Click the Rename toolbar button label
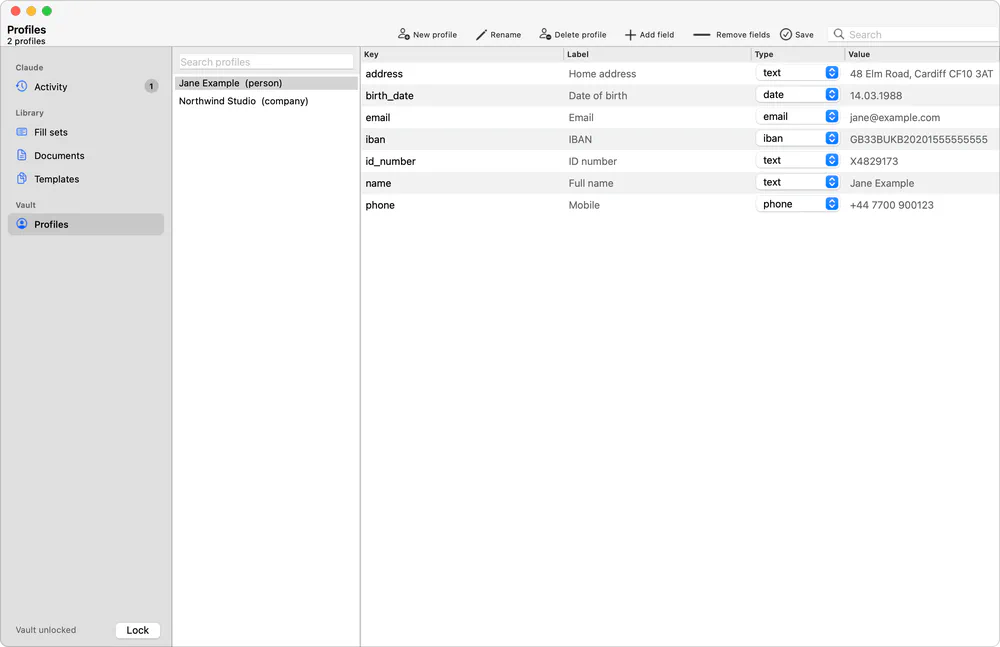 (506, 34)
